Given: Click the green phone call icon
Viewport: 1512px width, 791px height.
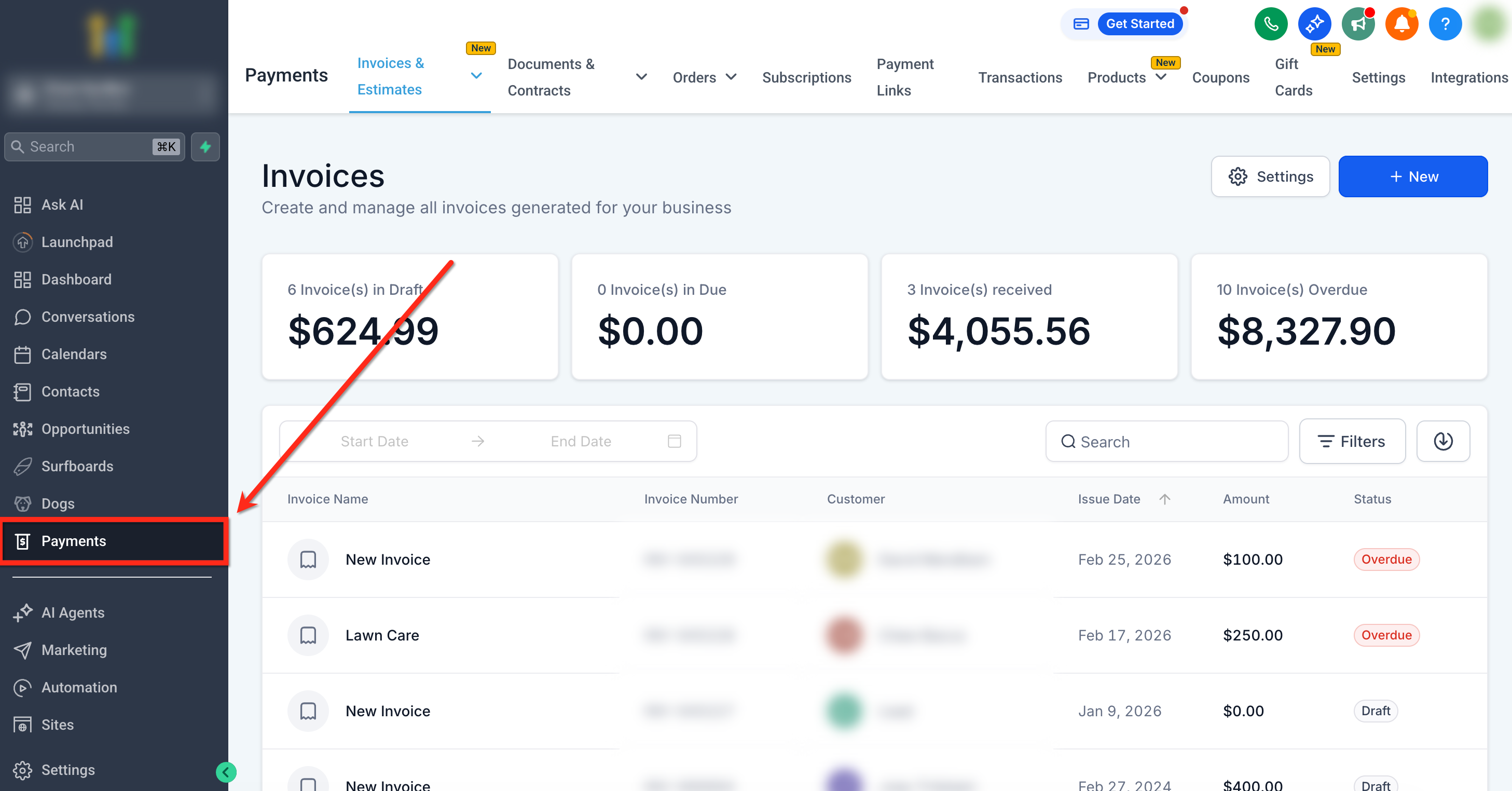Looking at the screenshot, I should [1270, 24].
